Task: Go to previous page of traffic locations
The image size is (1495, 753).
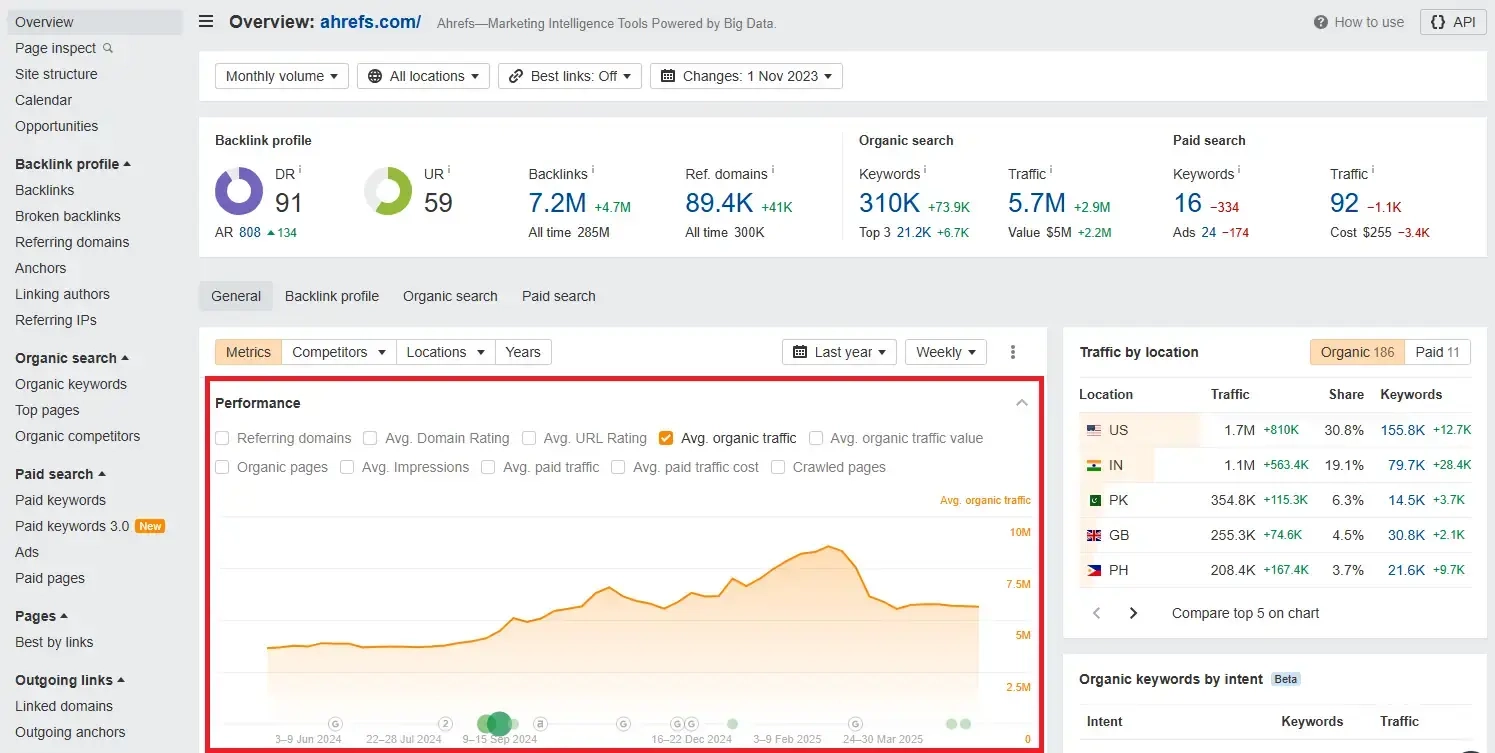Action: 1097,613
